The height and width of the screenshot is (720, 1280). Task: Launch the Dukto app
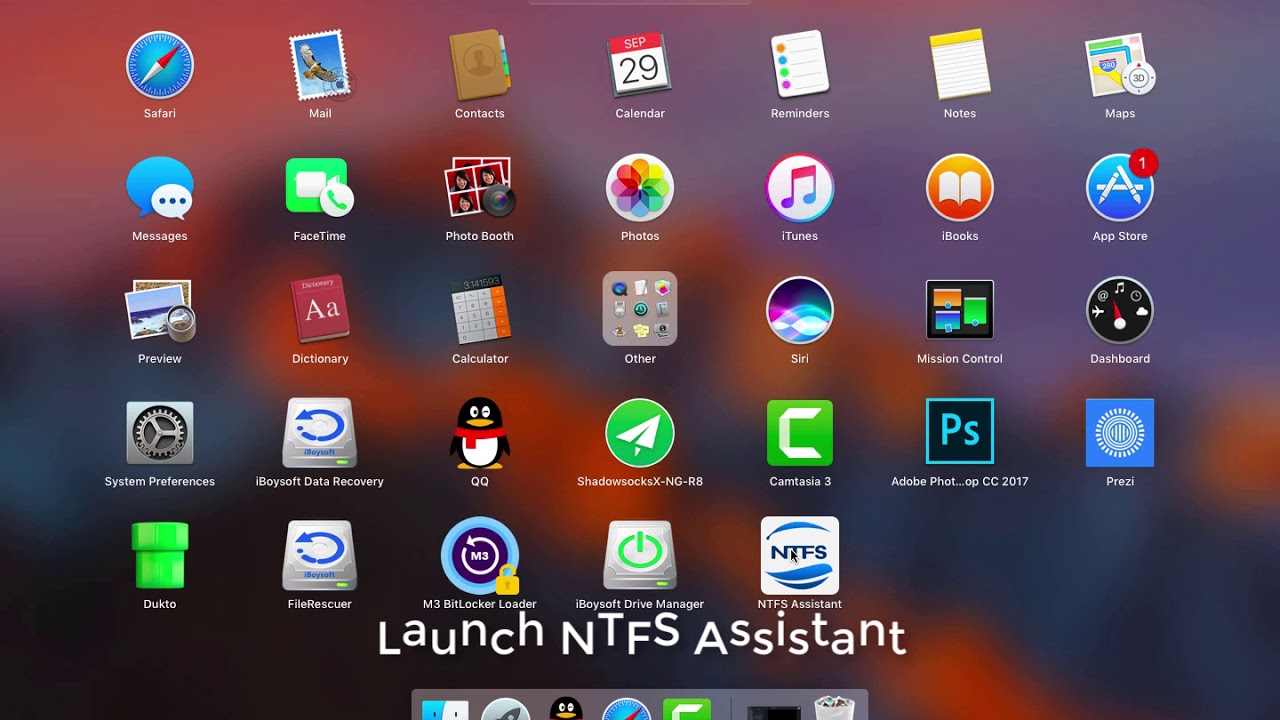tap(160, 556)
